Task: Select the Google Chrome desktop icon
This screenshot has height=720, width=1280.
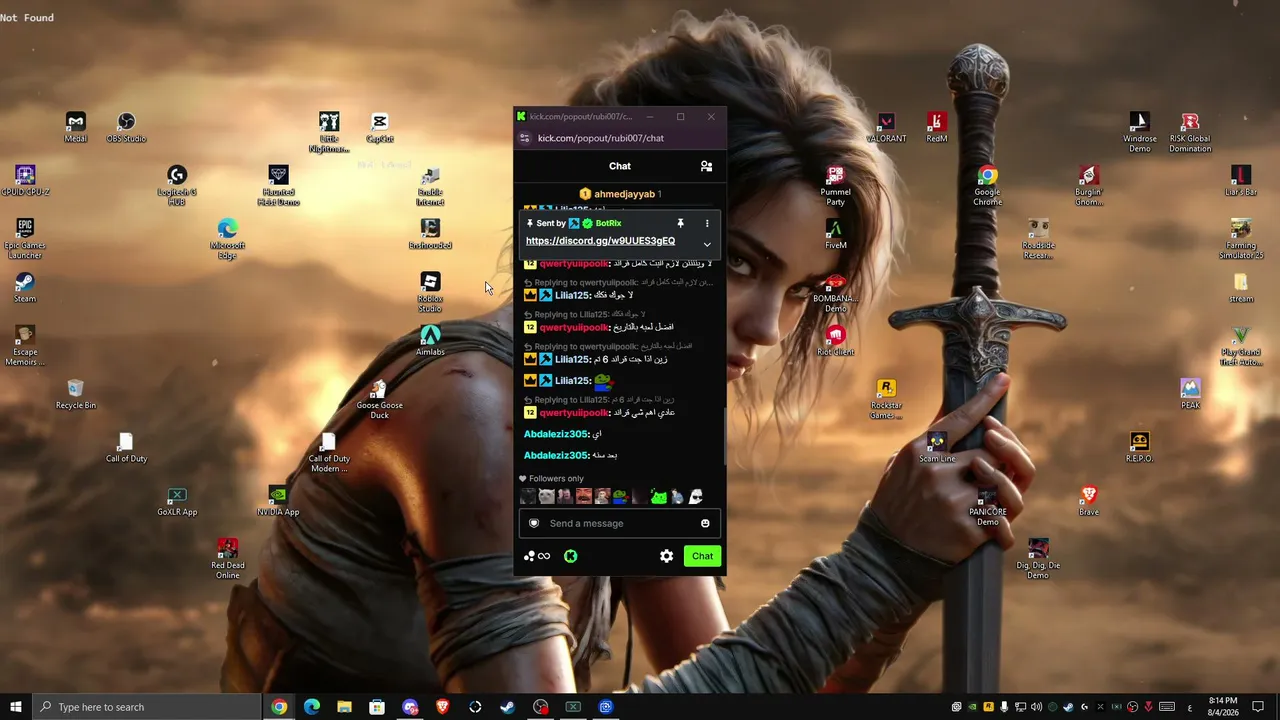Action: click(x=987, y=186)
